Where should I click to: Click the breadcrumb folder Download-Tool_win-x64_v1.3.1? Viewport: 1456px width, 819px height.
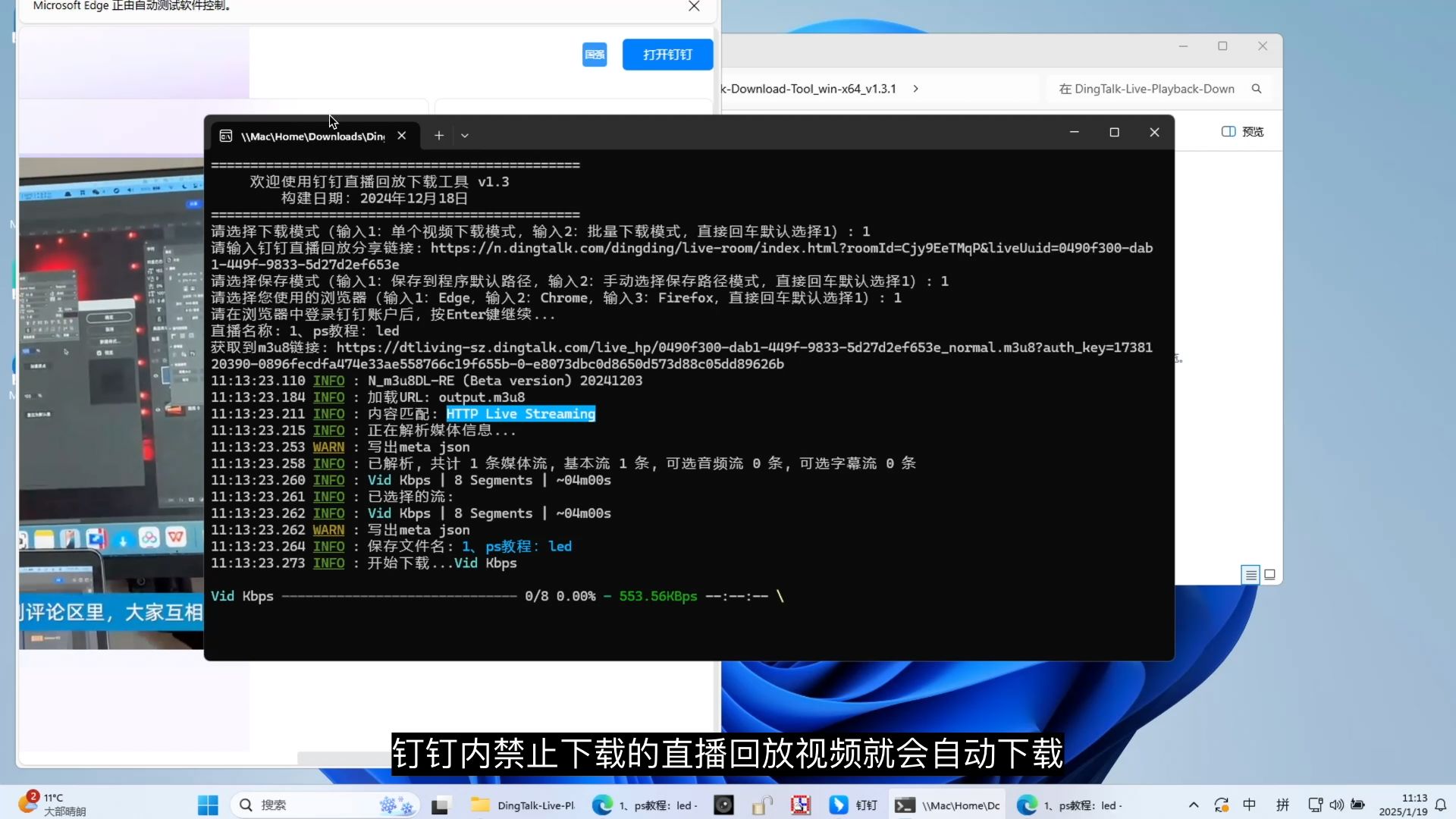tap(809, 89)
